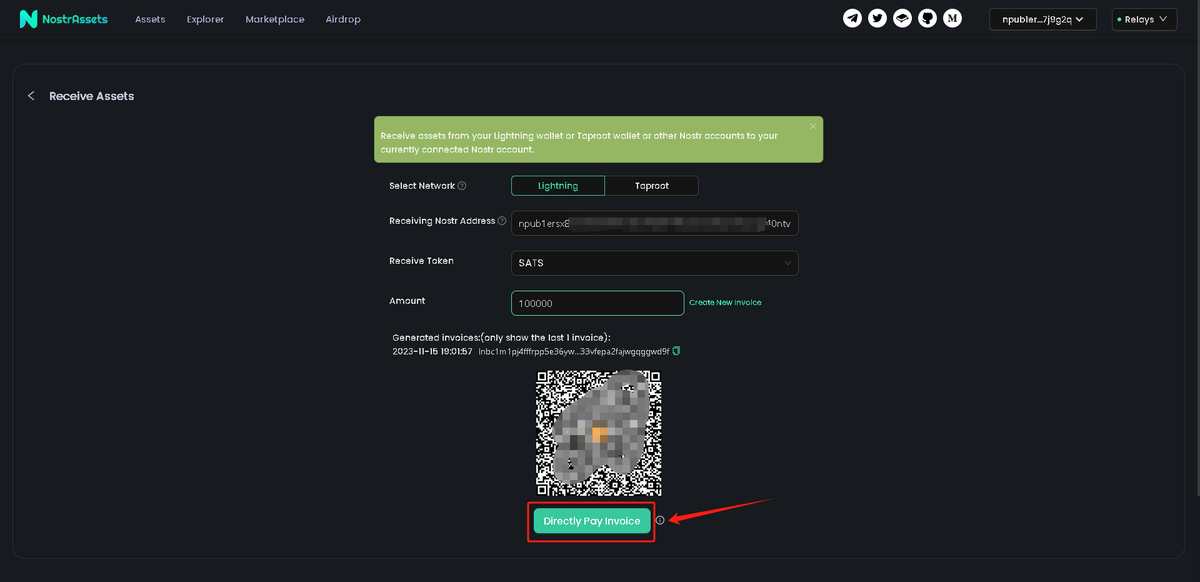The image size is (1200, 582).
Task: Open the Receive Token SATS dropdown
Action: pyautogui.click(x=654, y=263)
